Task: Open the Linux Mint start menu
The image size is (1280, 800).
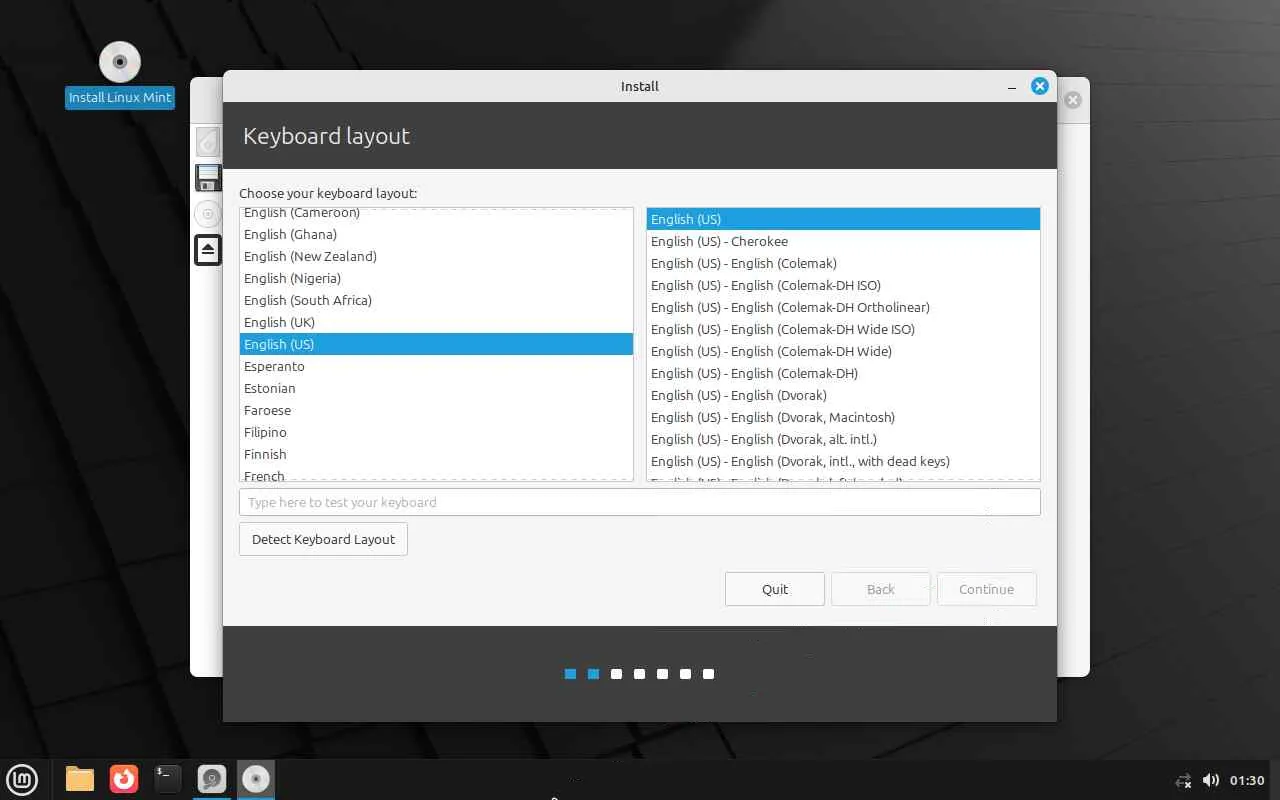Action: pyautogui.click(x=22, y=779)
